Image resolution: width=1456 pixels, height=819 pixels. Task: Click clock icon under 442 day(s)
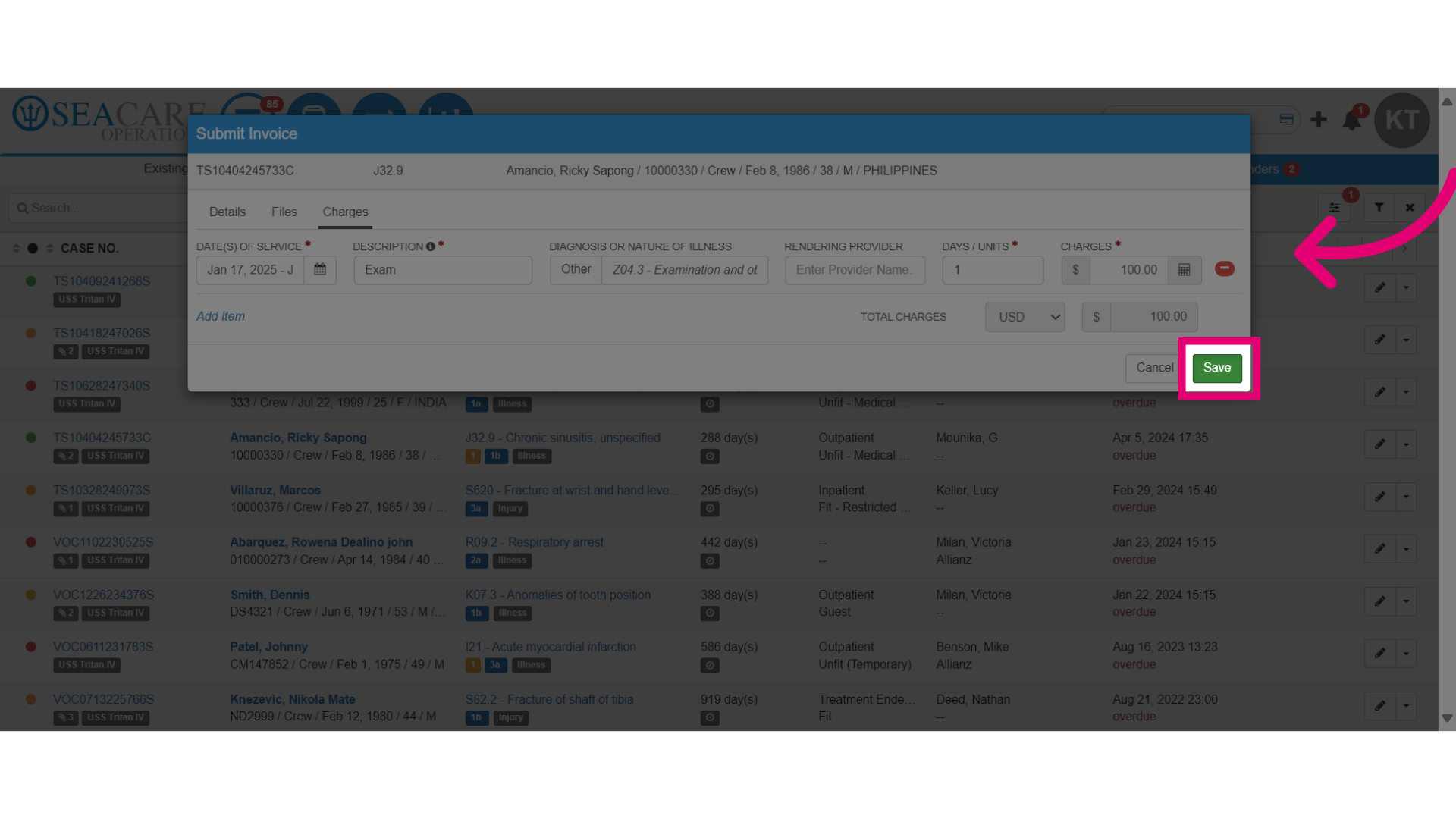(x=710, y=561)
